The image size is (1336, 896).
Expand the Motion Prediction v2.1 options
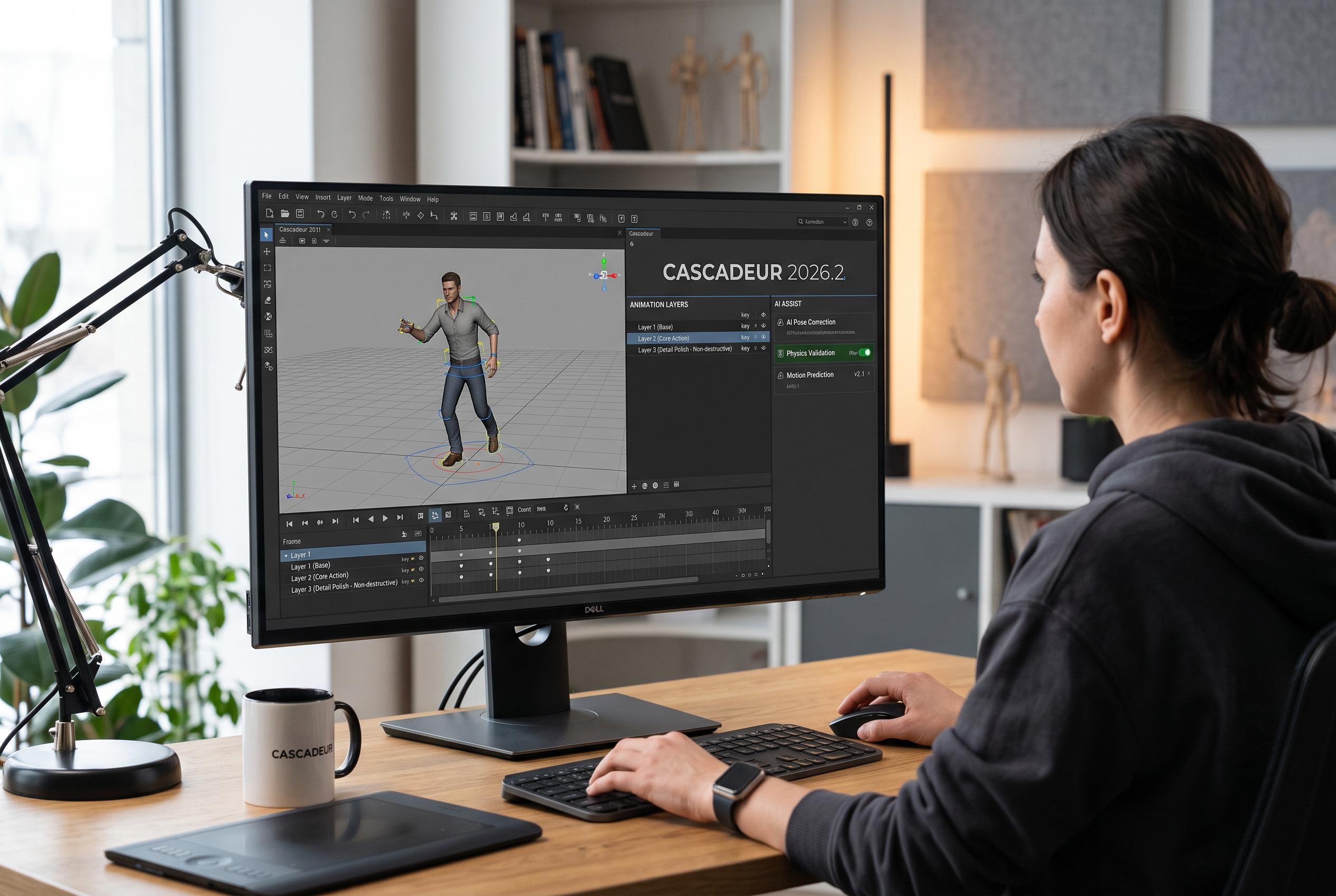click(869, 374)
